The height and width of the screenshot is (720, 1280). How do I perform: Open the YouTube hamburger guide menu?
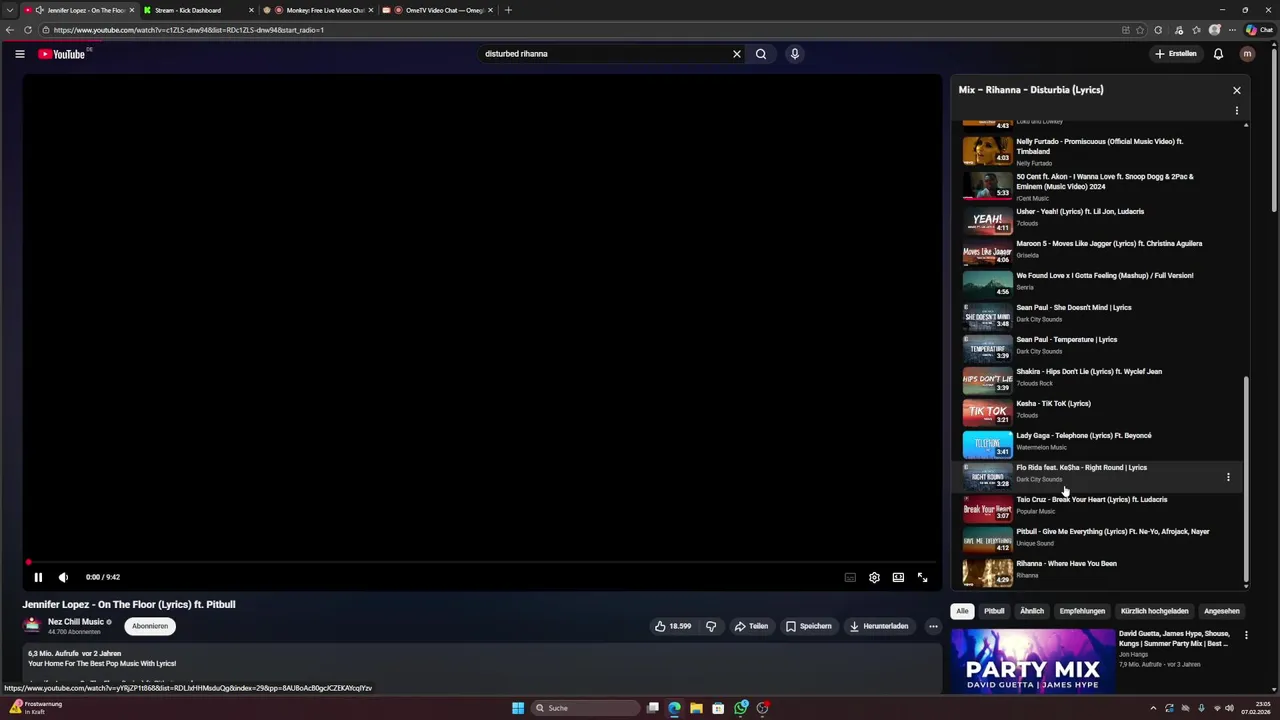pos(19,54)
